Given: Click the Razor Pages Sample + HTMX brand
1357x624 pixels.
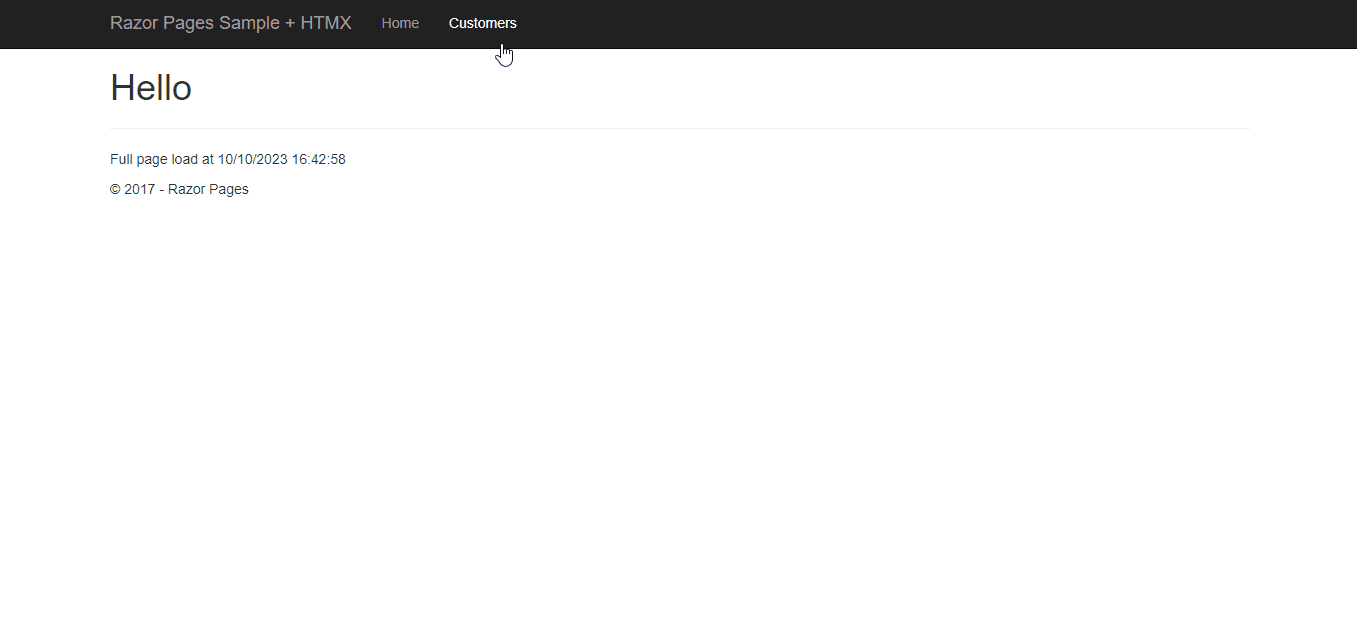Looking at the screenshot, I should [x=231, y=23].
